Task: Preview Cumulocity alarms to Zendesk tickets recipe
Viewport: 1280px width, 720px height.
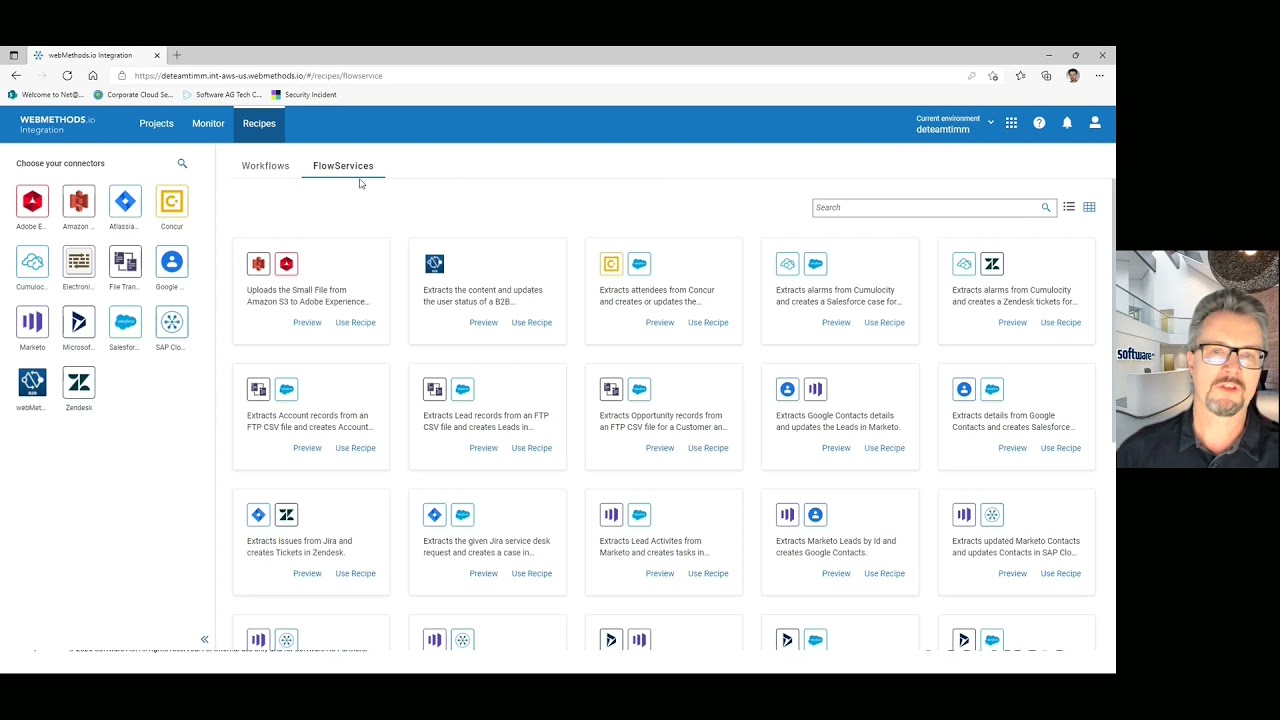Action: pyautogui.click(x=1012, y=322)
